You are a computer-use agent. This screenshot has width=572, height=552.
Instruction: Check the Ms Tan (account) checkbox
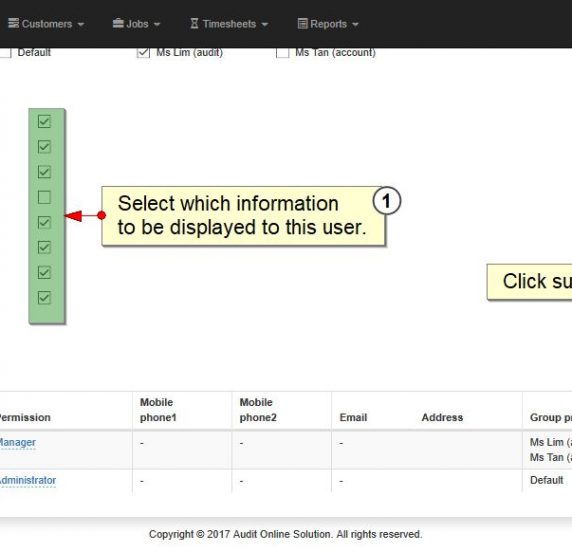pos(282,52)
